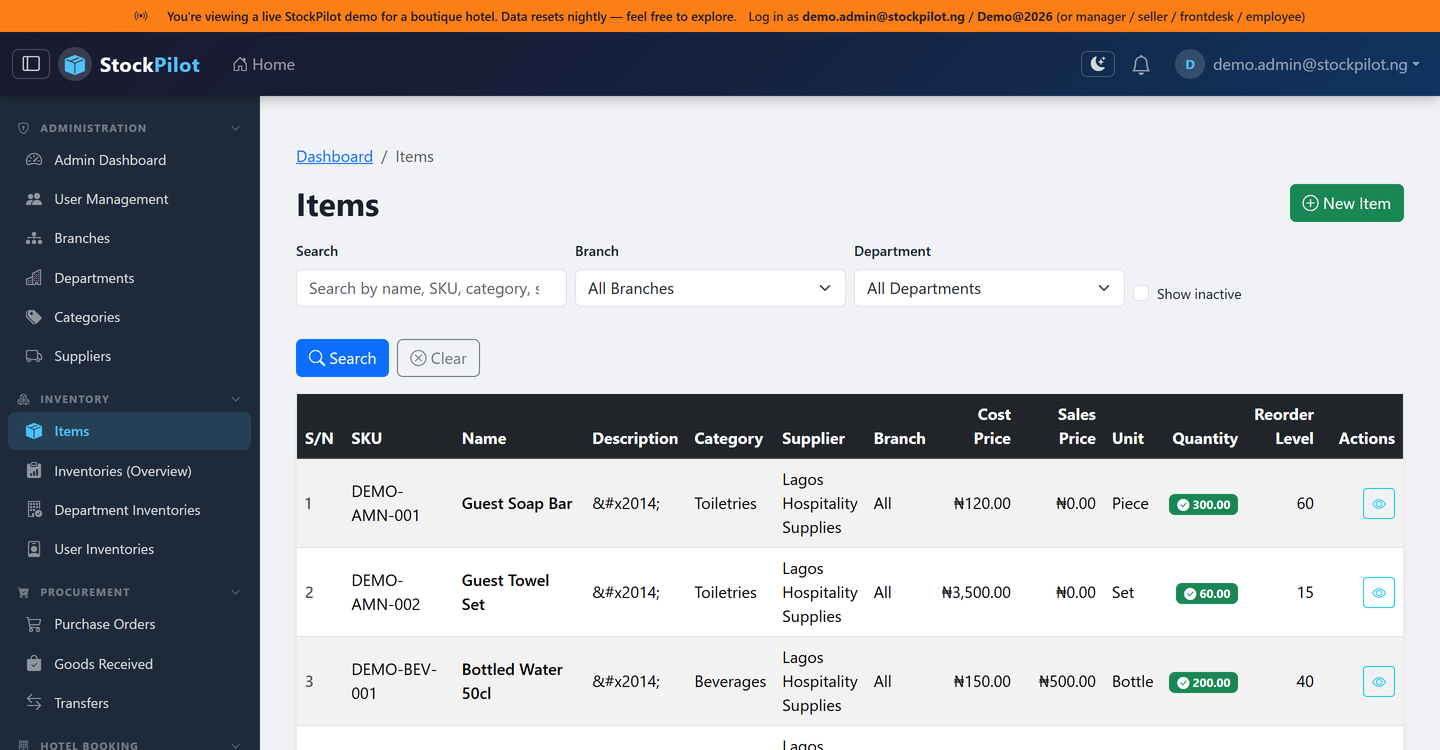
Task: Go to Home in top navigation
Action: click(264, 64)
